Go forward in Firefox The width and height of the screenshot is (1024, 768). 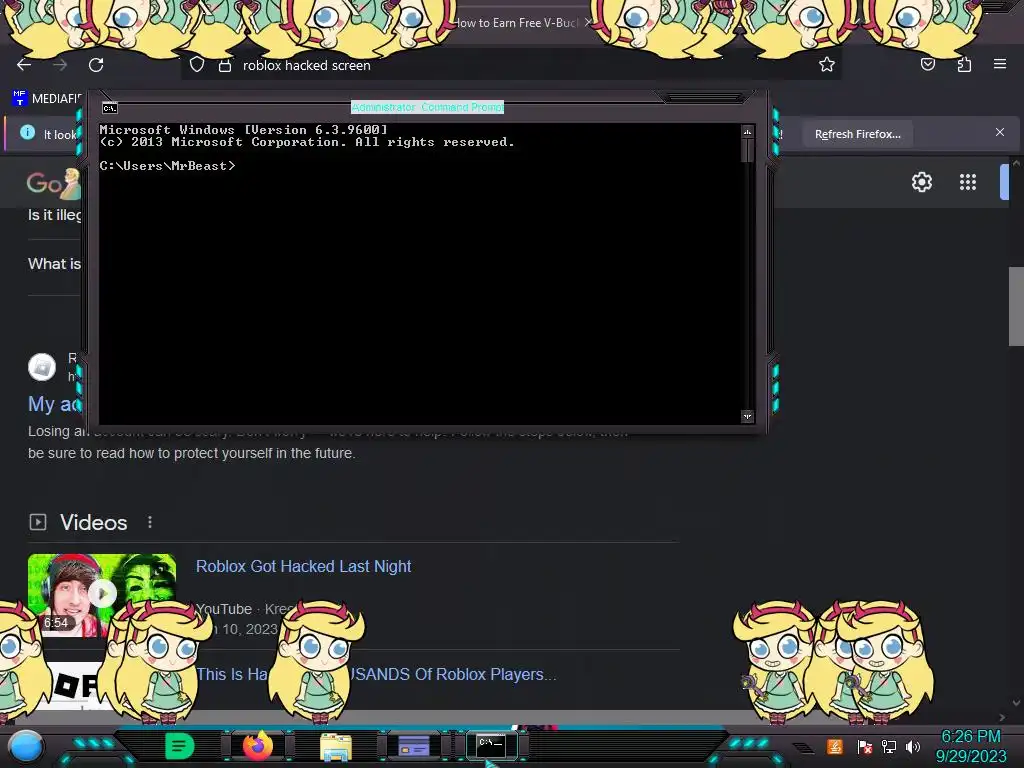[x=60, y=65]
